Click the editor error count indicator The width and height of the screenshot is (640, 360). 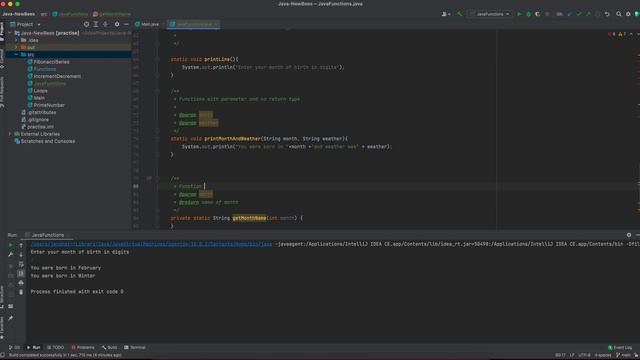tap(612, 34)
